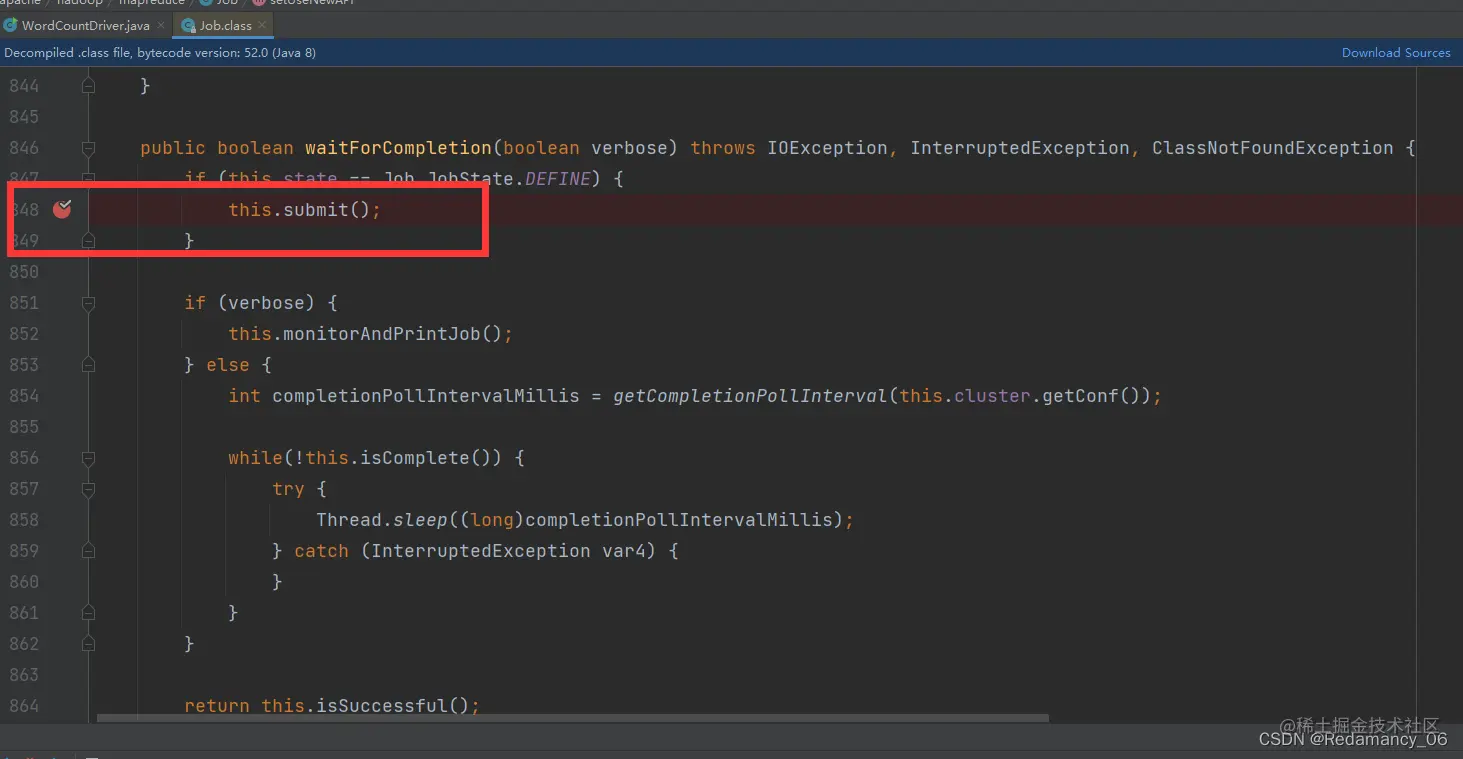Image resolution: width=1463 pixels, height=759 pixels.
Task: Close the WordCountDriver.java tab
Action: point(160,25)
